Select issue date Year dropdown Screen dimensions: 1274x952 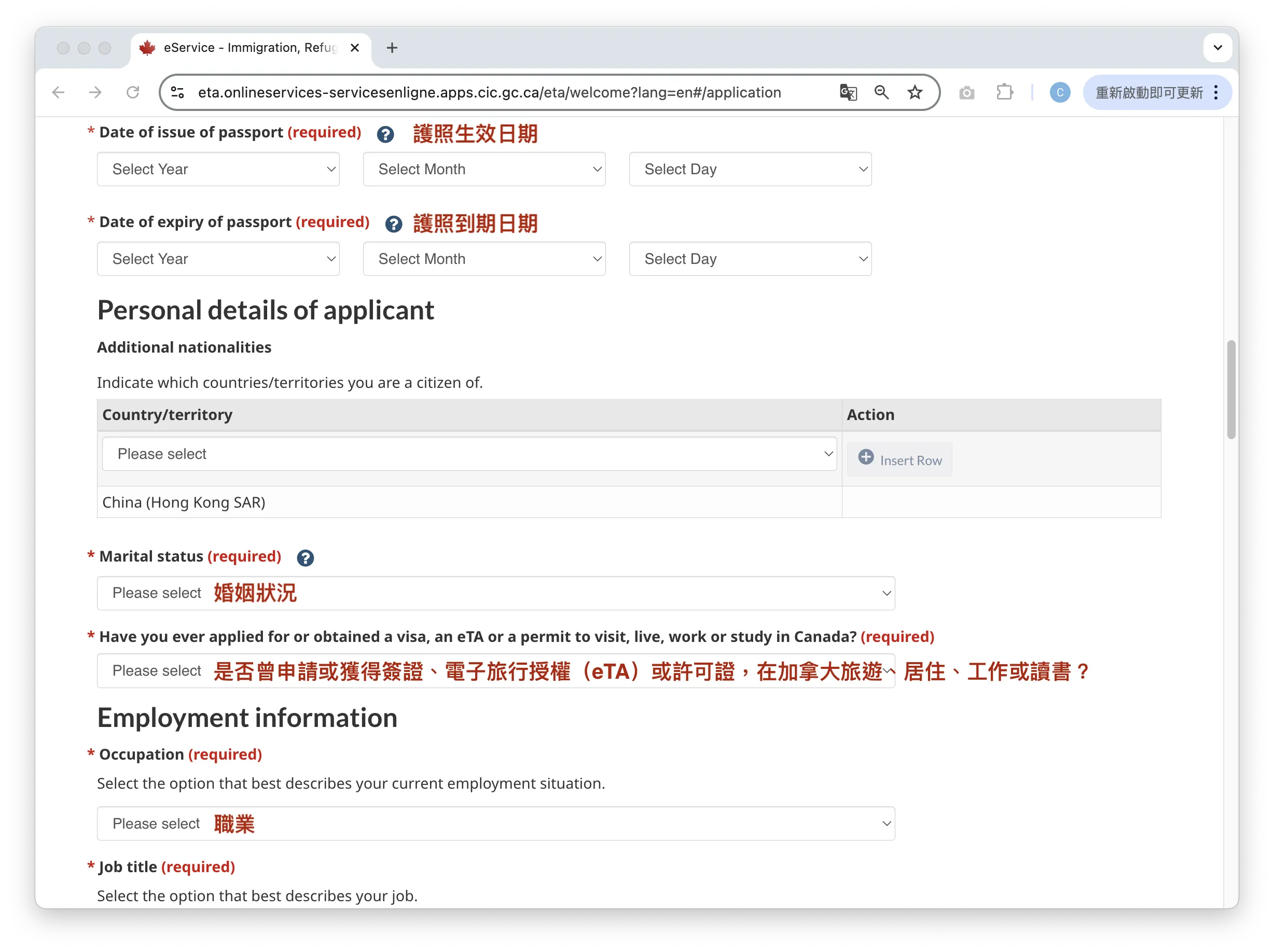pos(218,169)
